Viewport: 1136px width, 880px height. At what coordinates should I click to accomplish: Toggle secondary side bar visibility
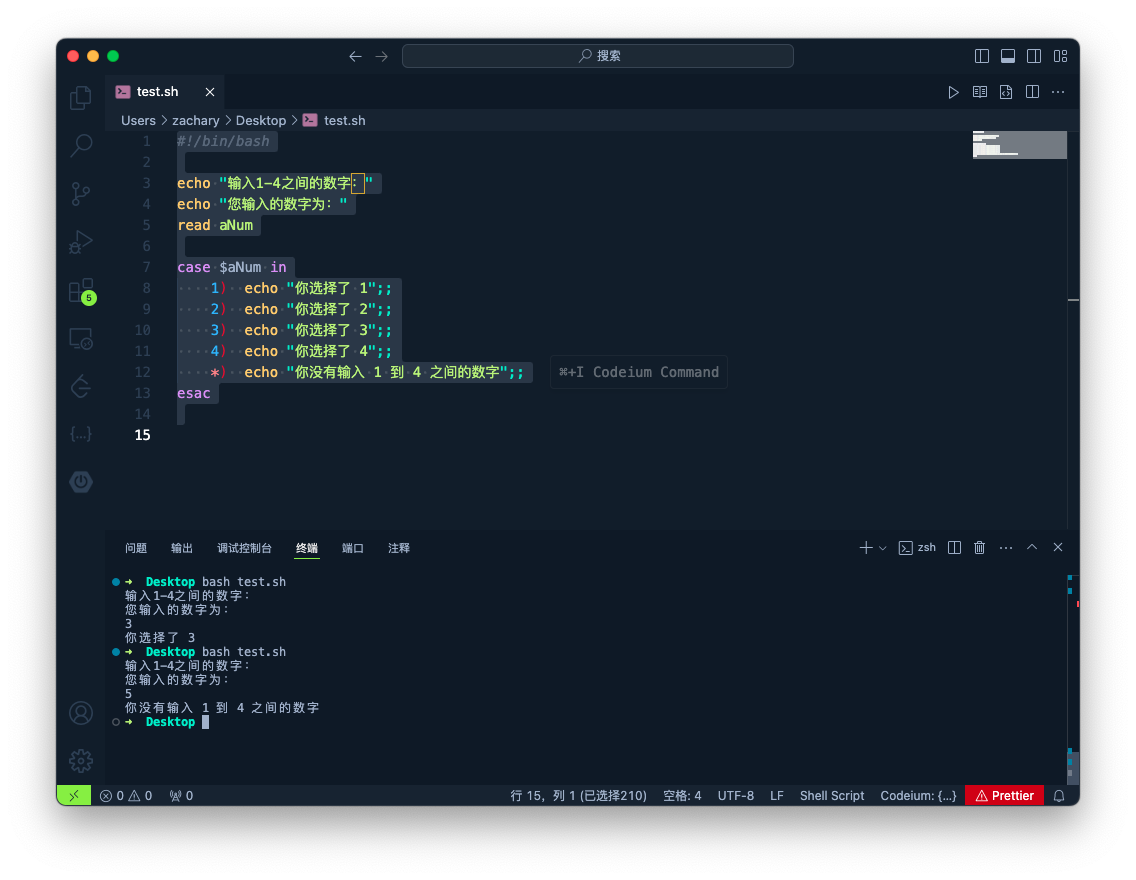[x=1035, y=56]
